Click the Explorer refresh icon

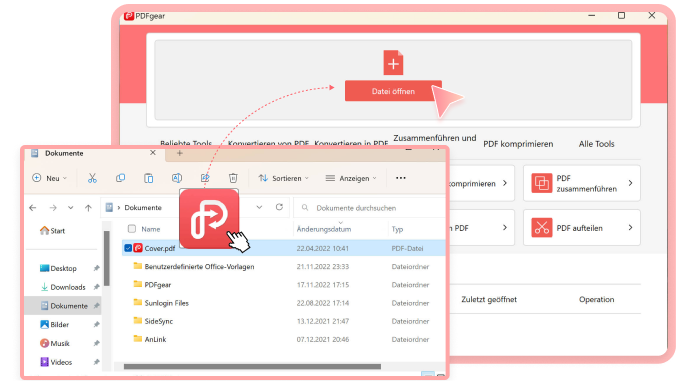click(279, 207)
